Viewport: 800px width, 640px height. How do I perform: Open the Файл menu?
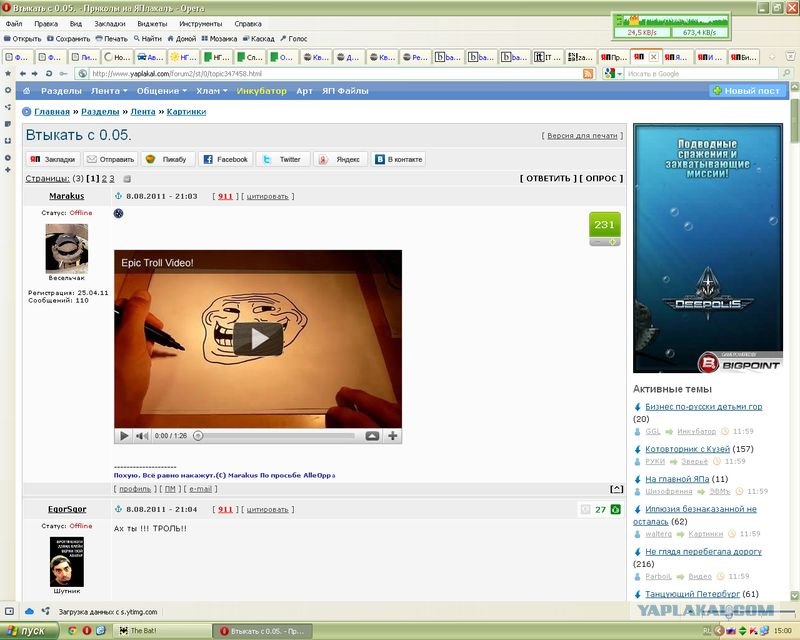[x=14, y=23]
